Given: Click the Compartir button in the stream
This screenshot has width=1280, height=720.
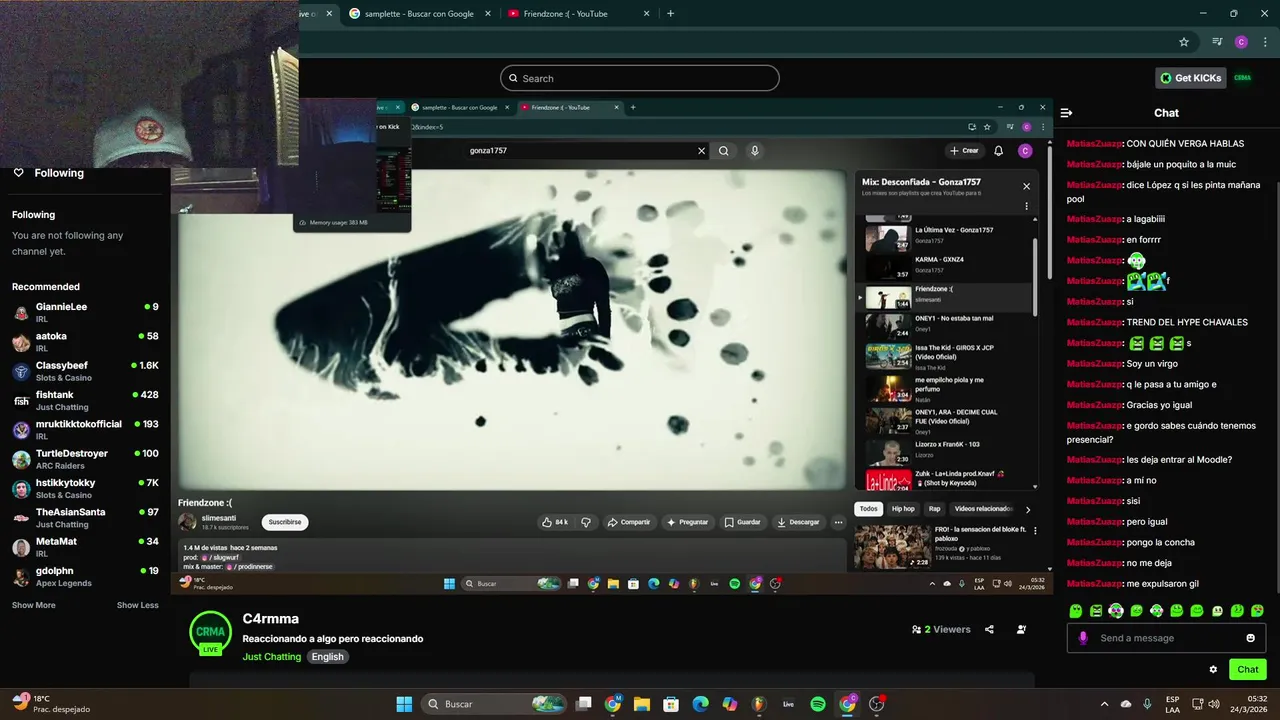Looking at the screenshot, I should click(629, 522).
